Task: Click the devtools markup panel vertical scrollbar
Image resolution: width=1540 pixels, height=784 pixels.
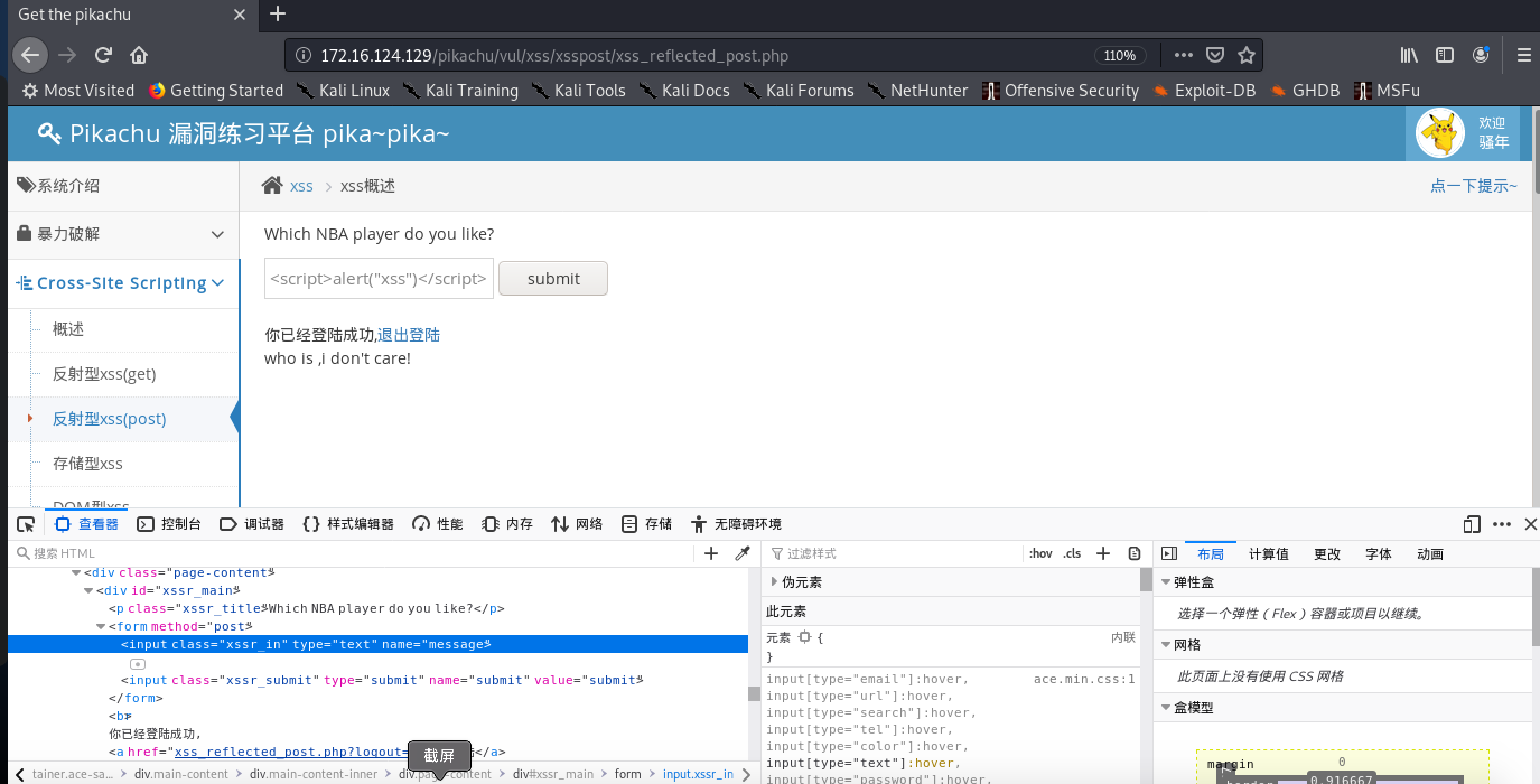Action: point(754,693)
